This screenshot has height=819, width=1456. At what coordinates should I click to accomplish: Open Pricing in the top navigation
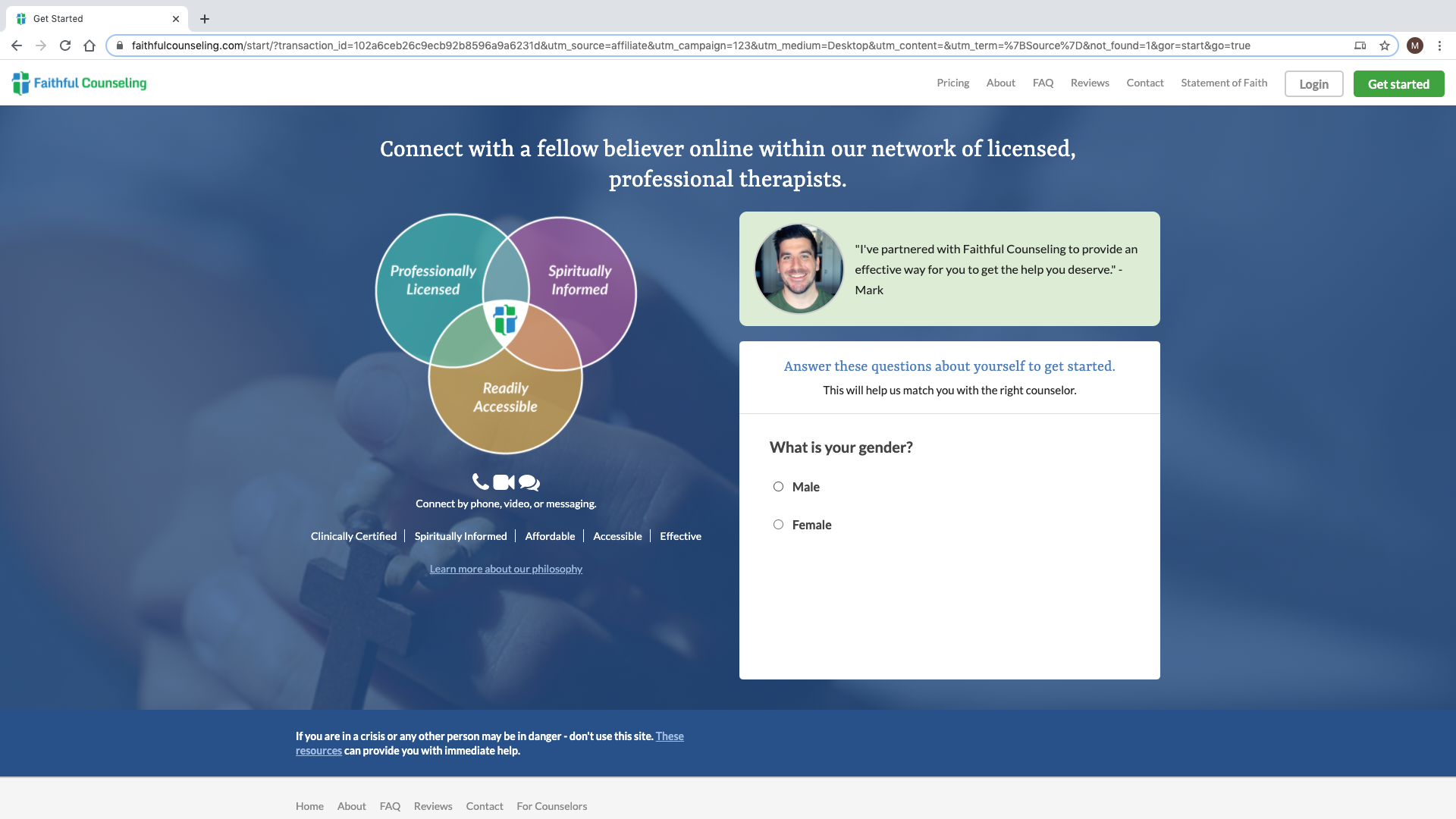952,83
